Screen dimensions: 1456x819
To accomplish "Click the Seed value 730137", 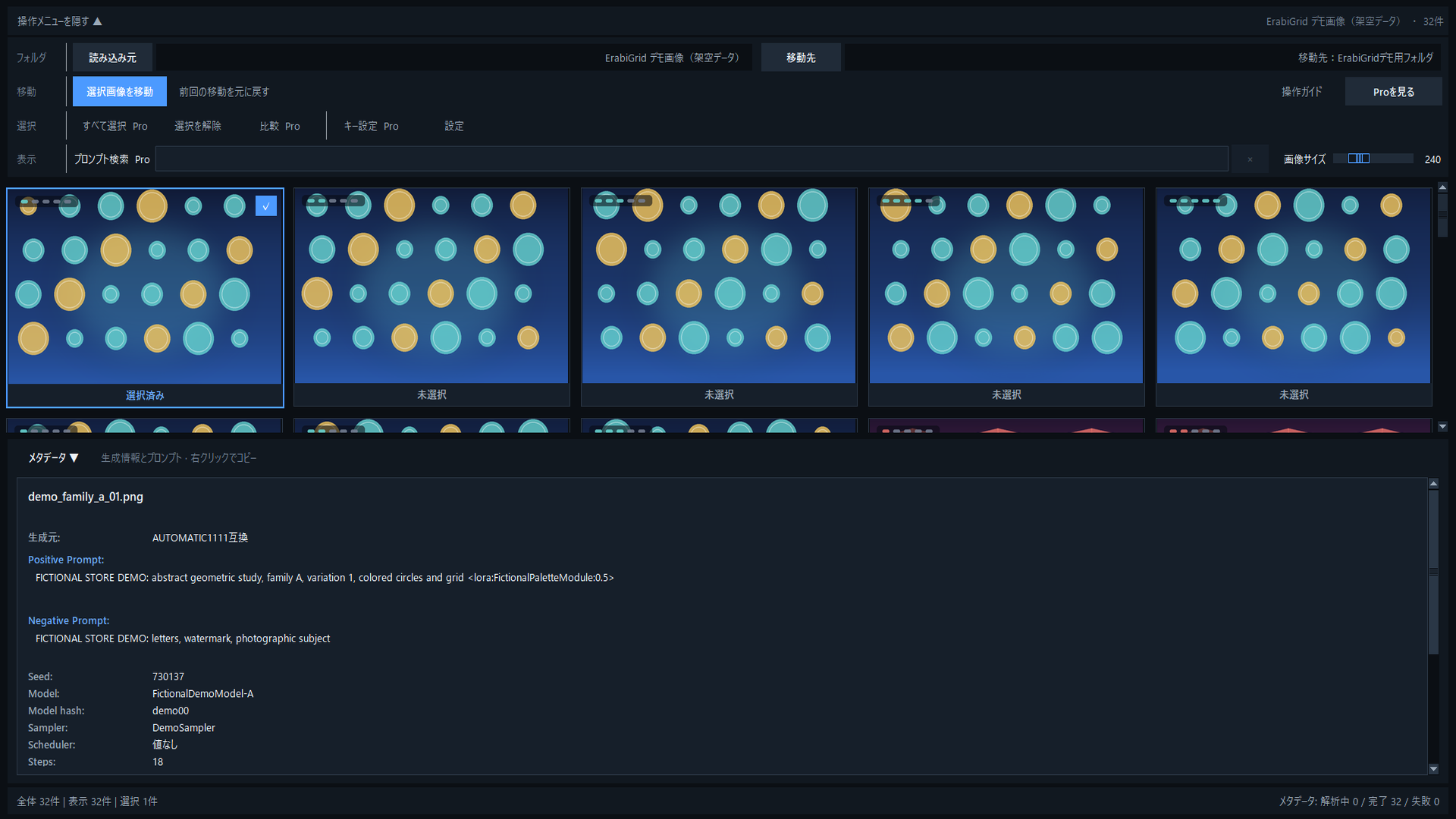I will click(x=168, y=676).
